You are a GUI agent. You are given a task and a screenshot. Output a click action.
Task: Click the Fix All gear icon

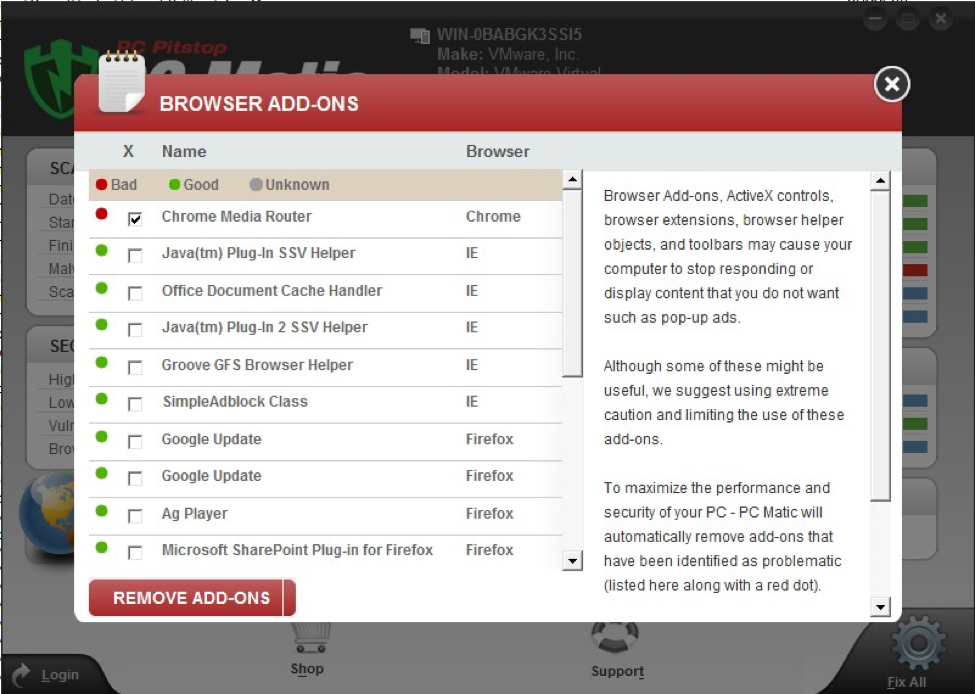click(918, 643)
